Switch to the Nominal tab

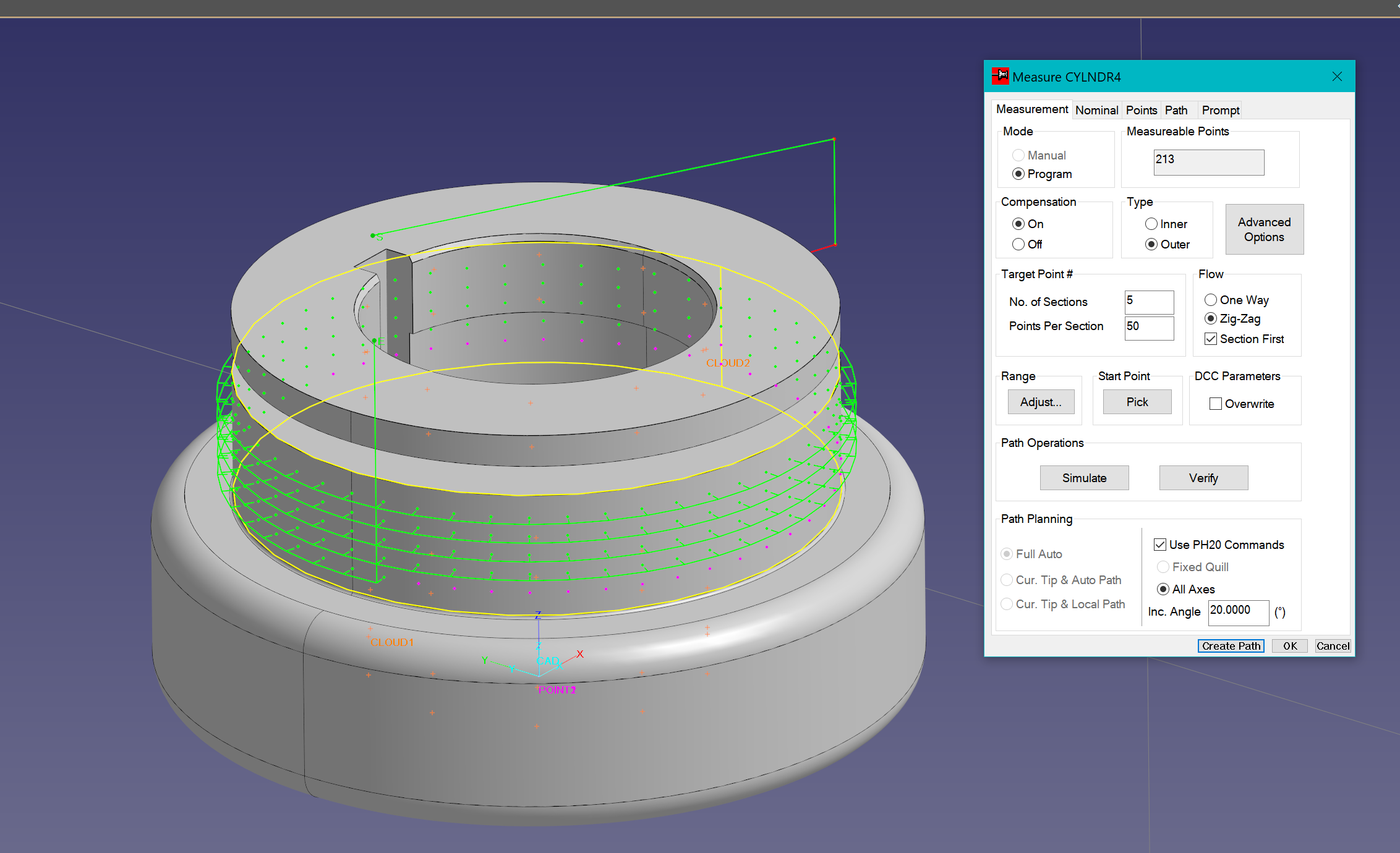(1096, 110)
